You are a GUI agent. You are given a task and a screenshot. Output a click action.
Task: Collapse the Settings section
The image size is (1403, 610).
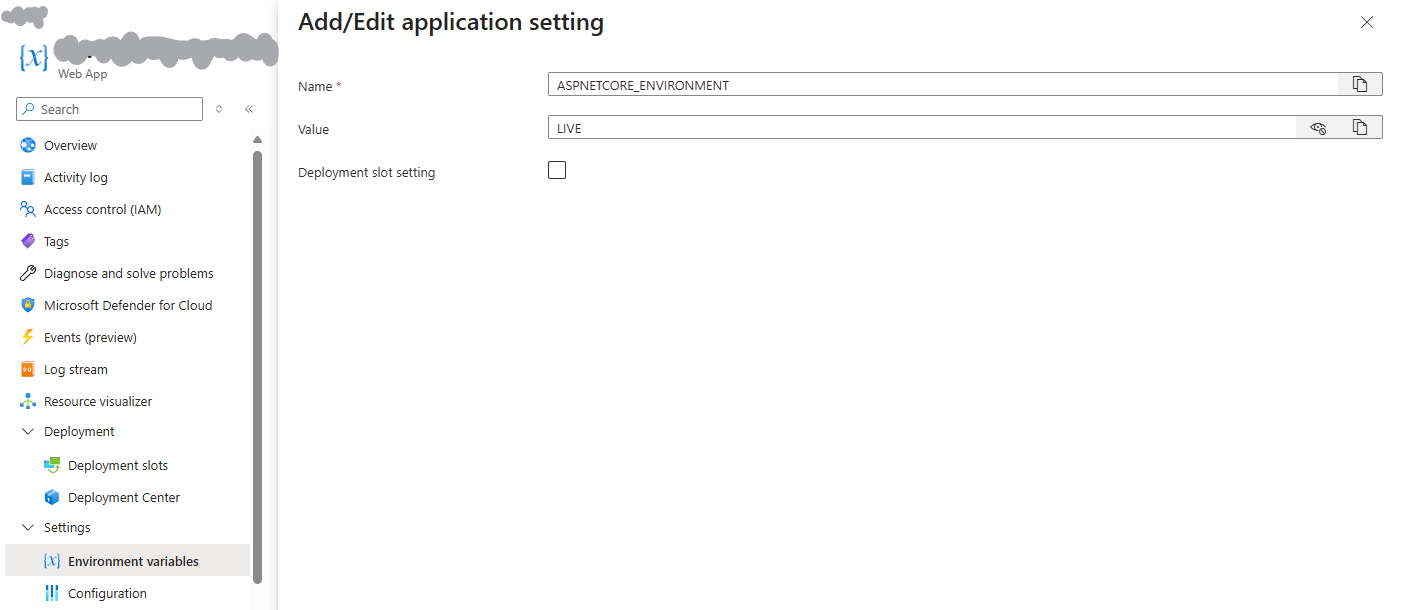coord(27,527)
